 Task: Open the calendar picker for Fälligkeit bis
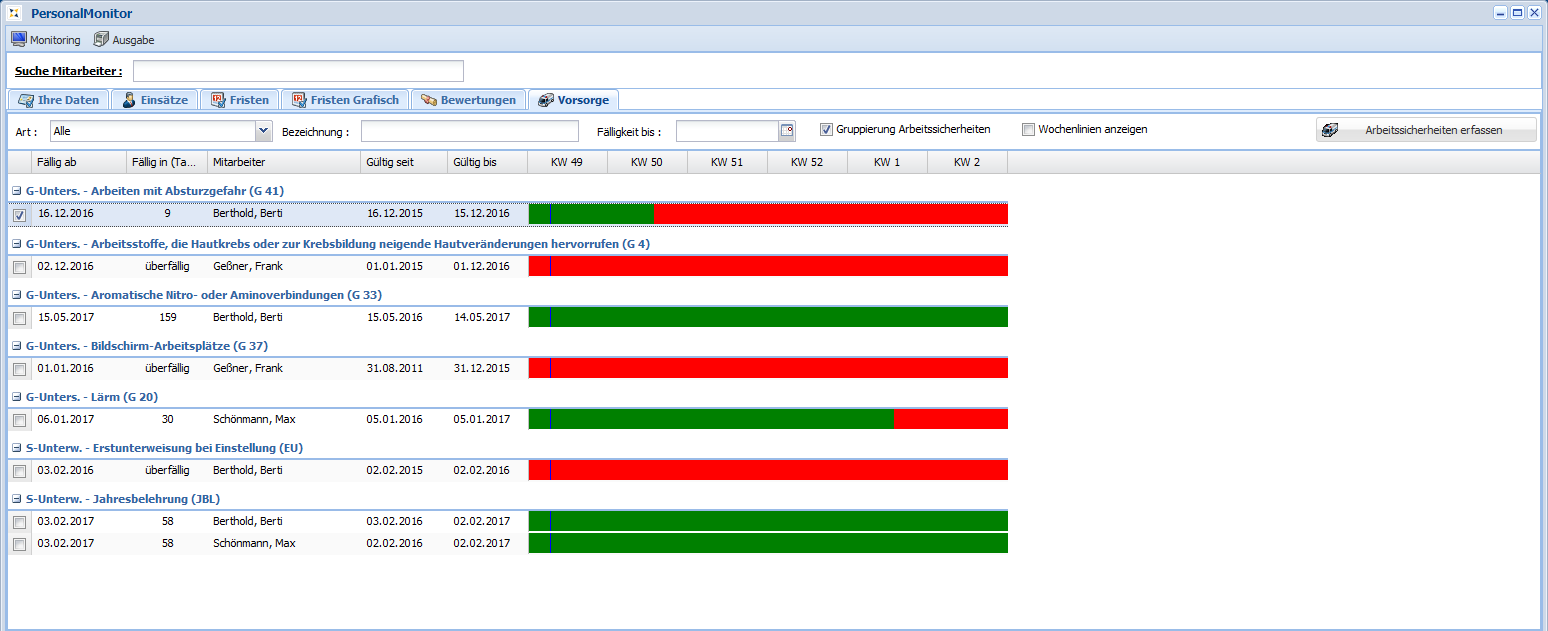(x=786, y=131)
